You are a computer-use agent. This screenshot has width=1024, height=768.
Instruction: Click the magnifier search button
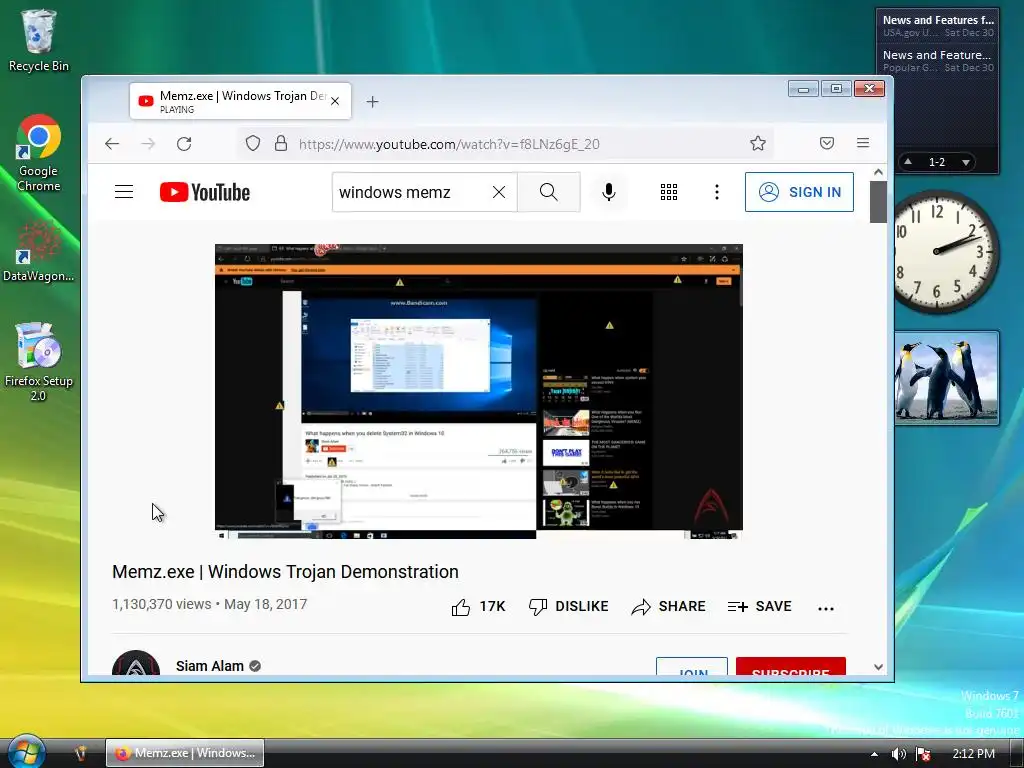click(549, 192)
